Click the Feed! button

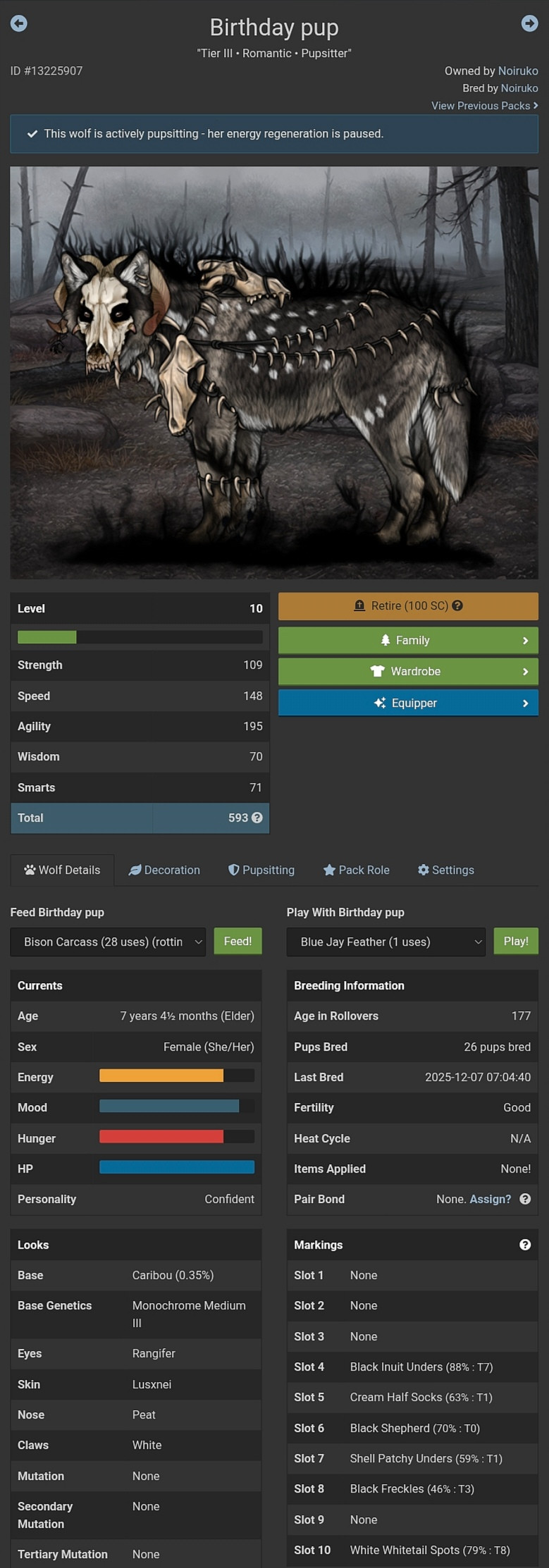238,942
